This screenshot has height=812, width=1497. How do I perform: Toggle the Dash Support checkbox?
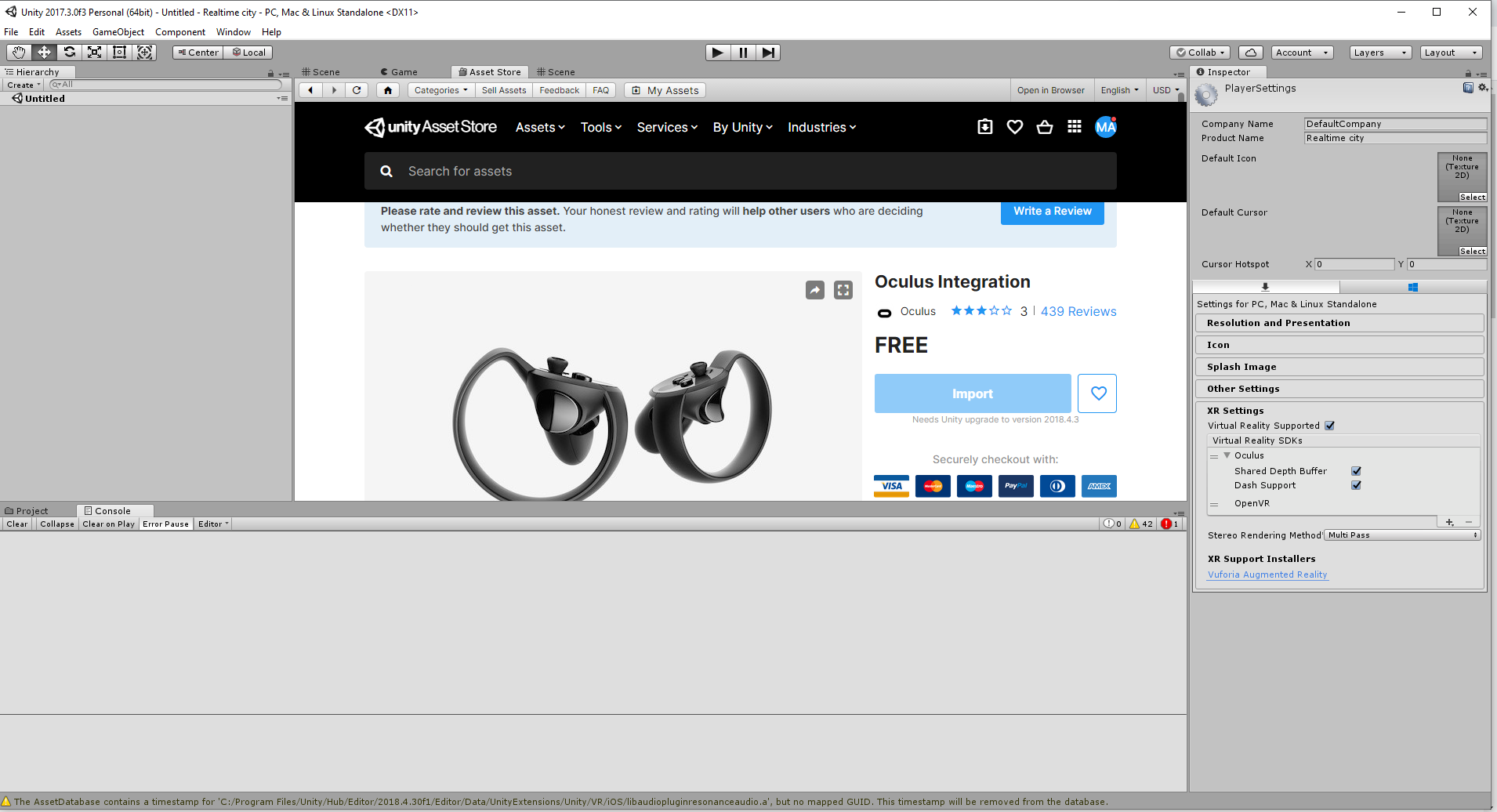1356,484
